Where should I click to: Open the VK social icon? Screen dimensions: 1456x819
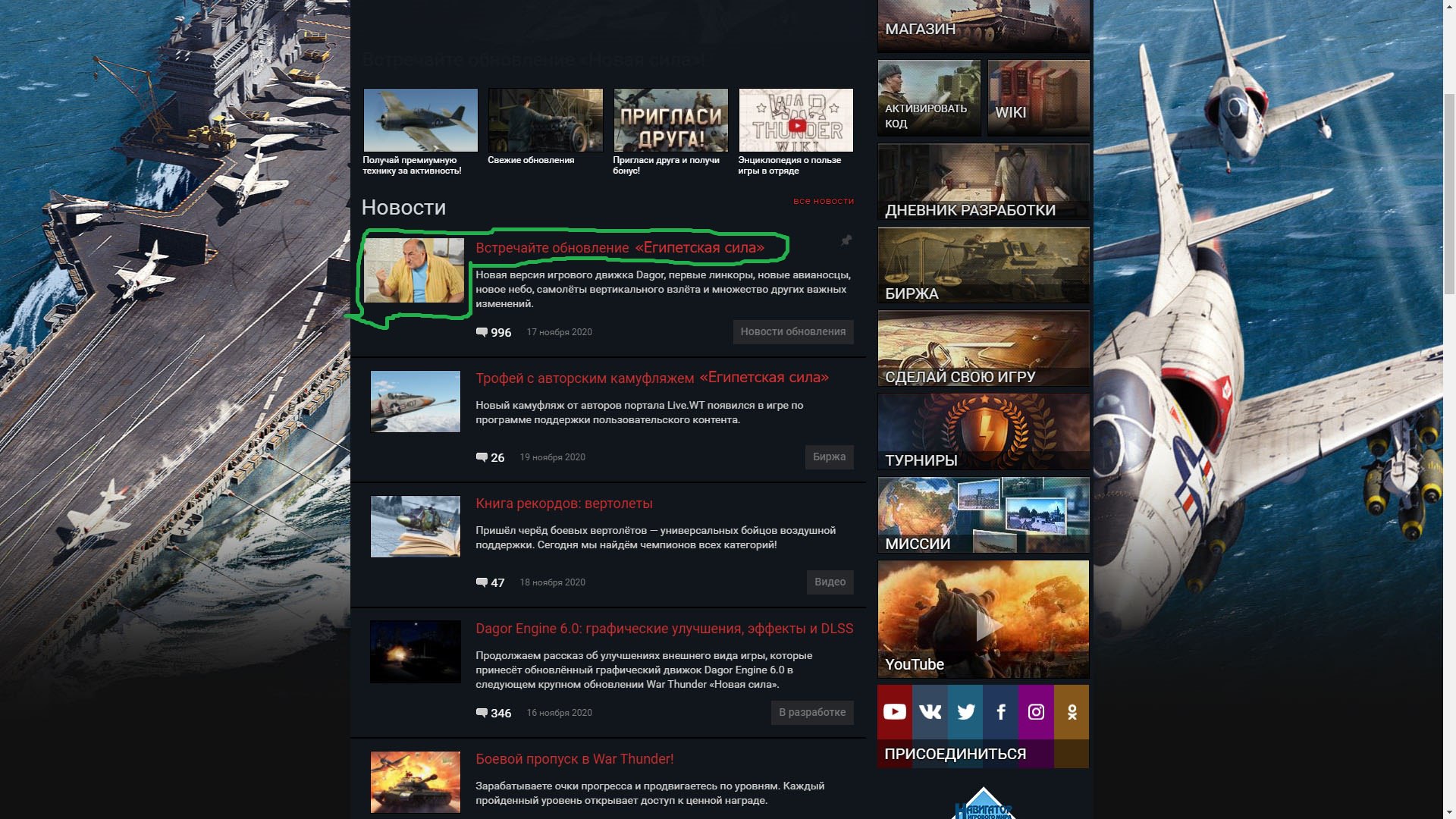point(930,711)
